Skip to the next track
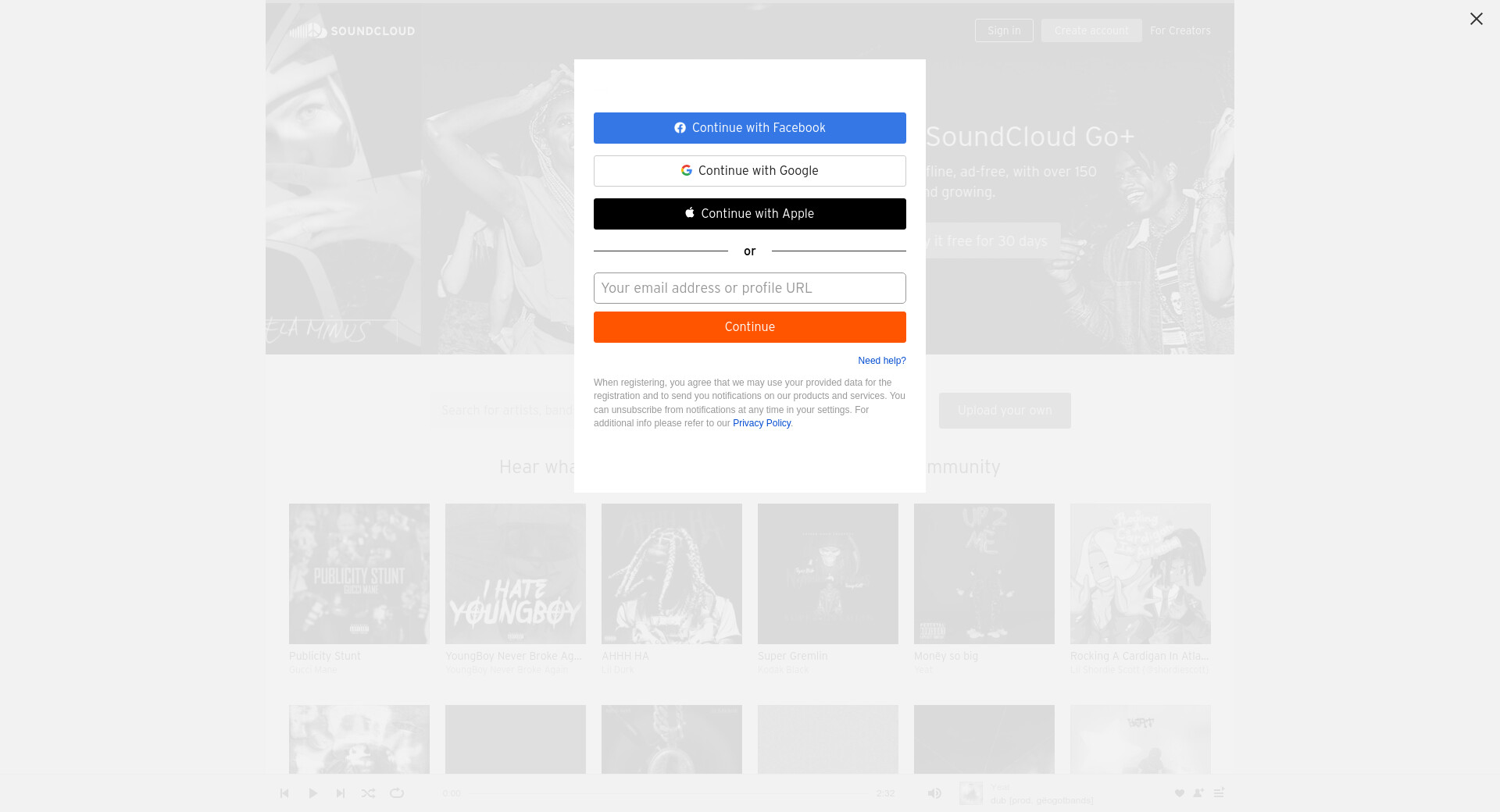 (x=341, y=793)
